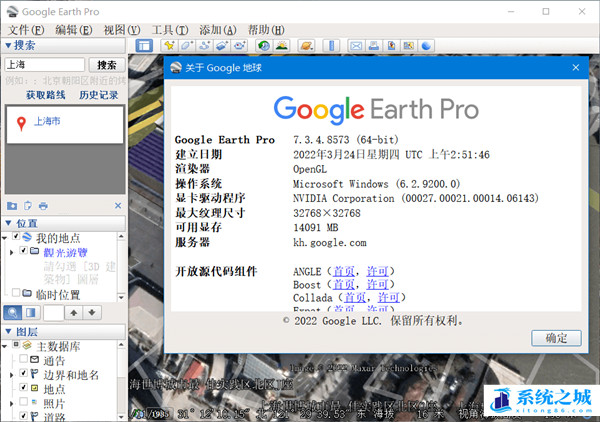Move item up with the up arrow button
600x422 pixels.
coord(74,313)
